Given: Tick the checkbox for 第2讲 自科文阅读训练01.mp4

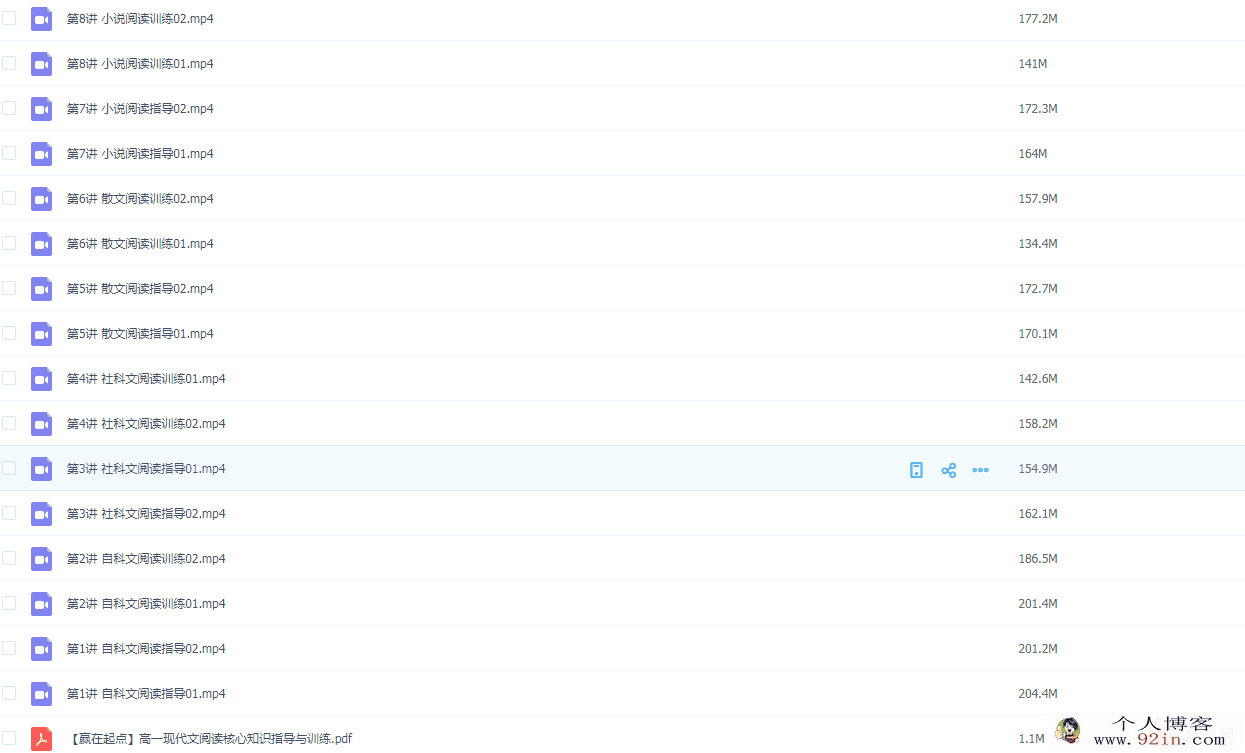Looking at the screenshot, I should point(9,603).
